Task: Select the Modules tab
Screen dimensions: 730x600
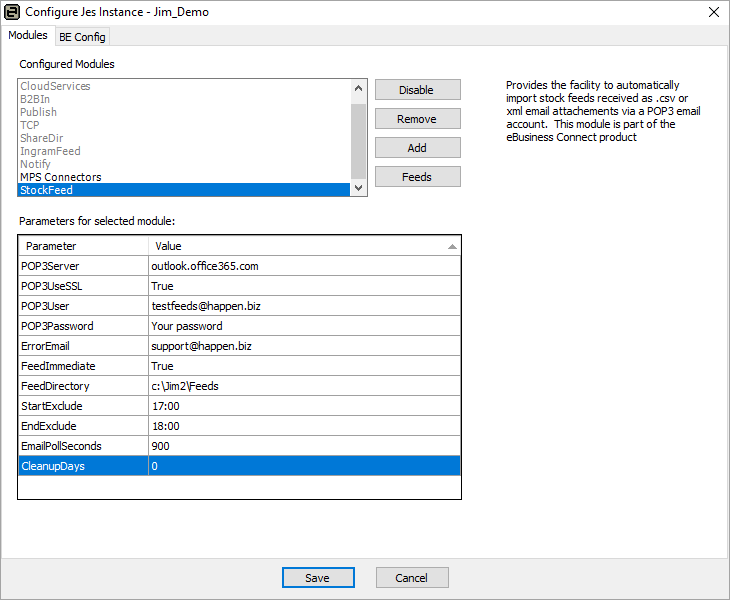Action: 28,36
